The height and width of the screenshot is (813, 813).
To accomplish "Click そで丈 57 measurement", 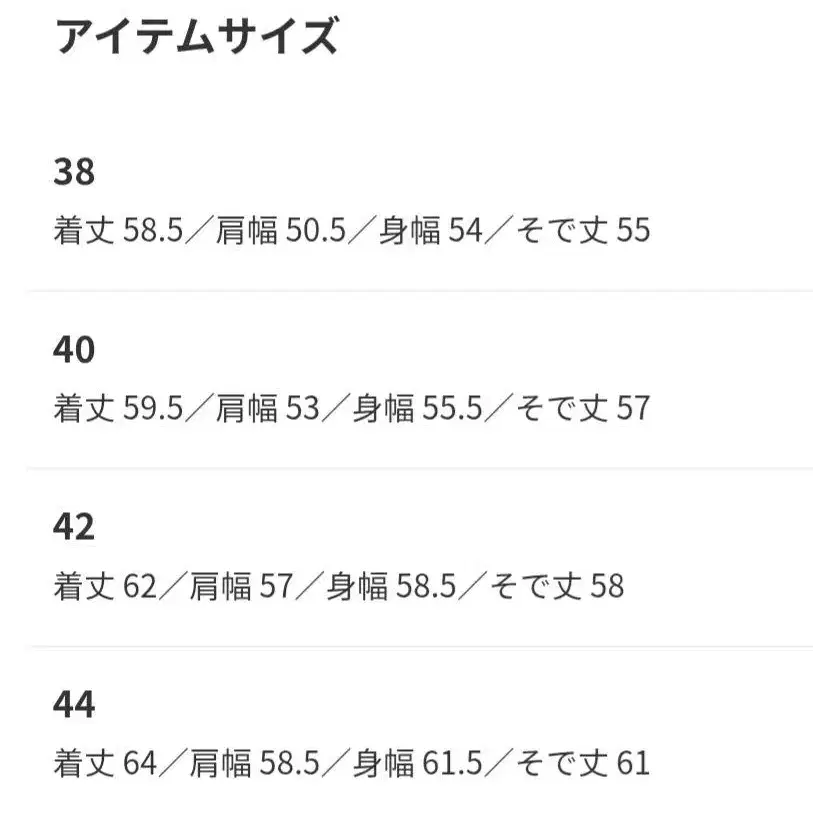I will click(584, 408).
